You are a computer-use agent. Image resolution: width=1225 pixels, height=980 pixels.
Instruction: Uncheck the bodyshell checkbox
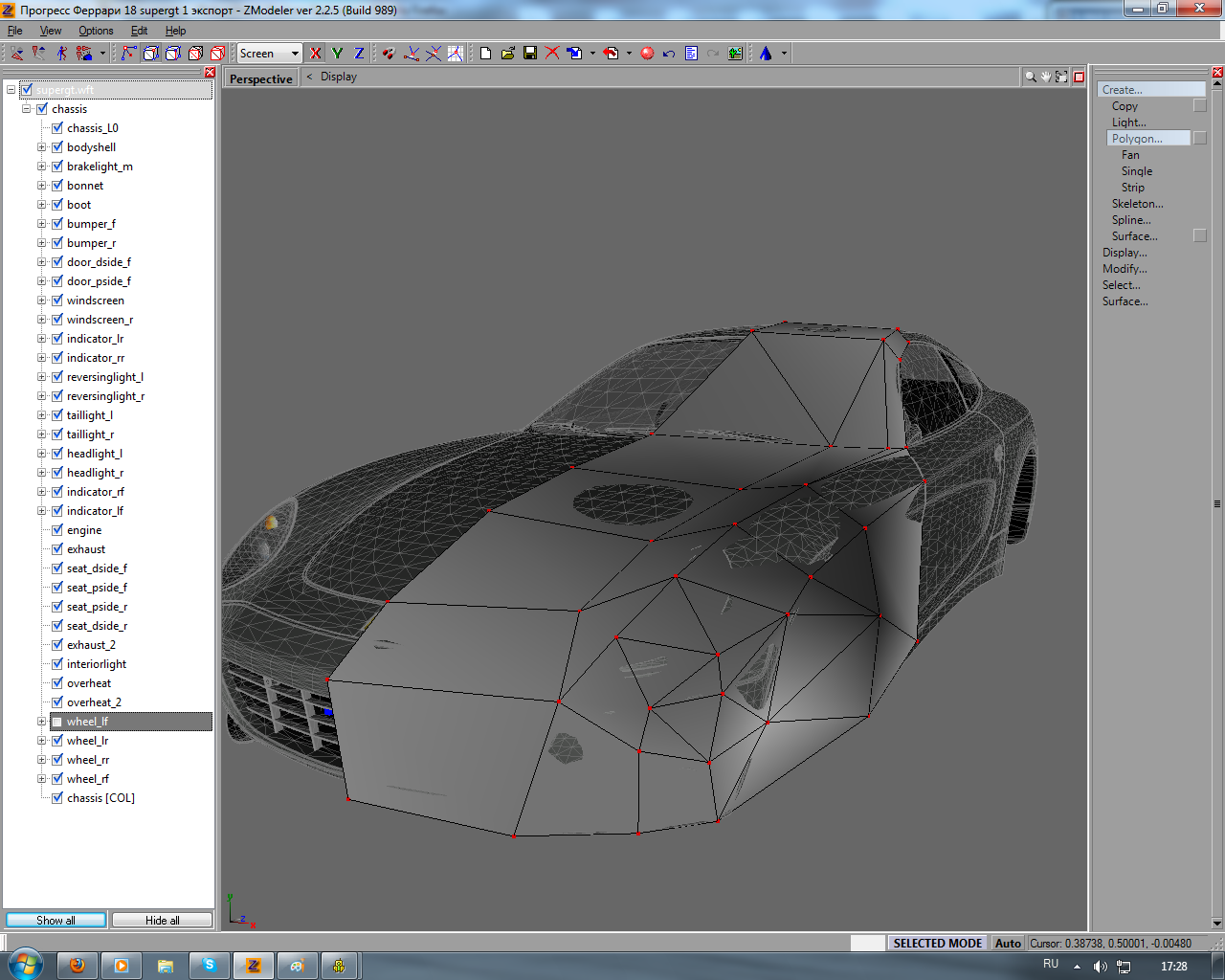(x=56, y=147)
